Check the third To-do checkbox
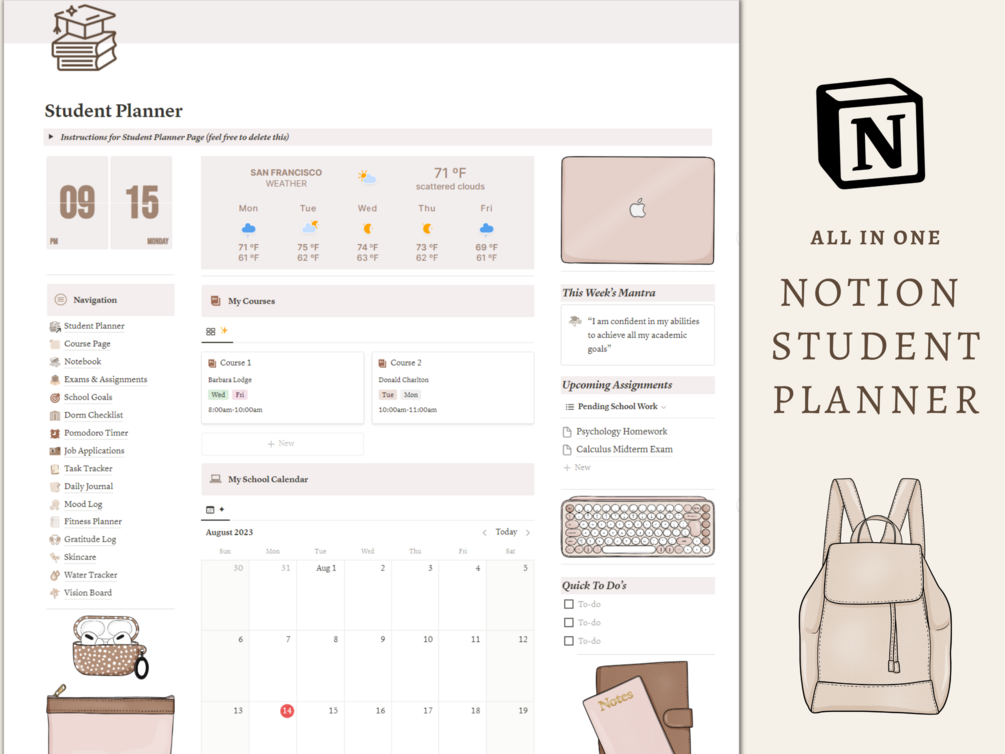This screenshot has width=1005, height=754. pos(569,641)
